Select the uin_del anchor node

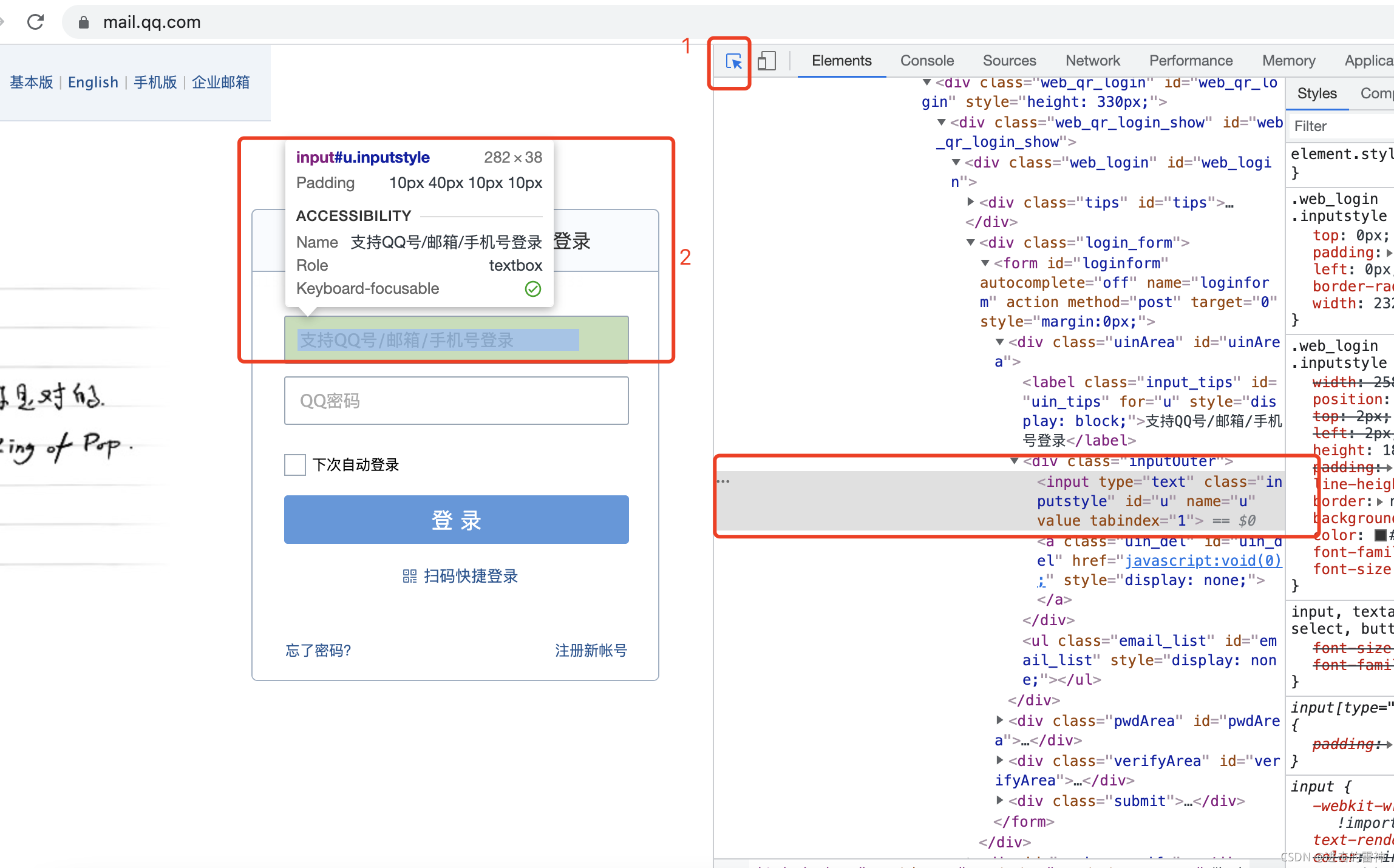point(1159,570)
